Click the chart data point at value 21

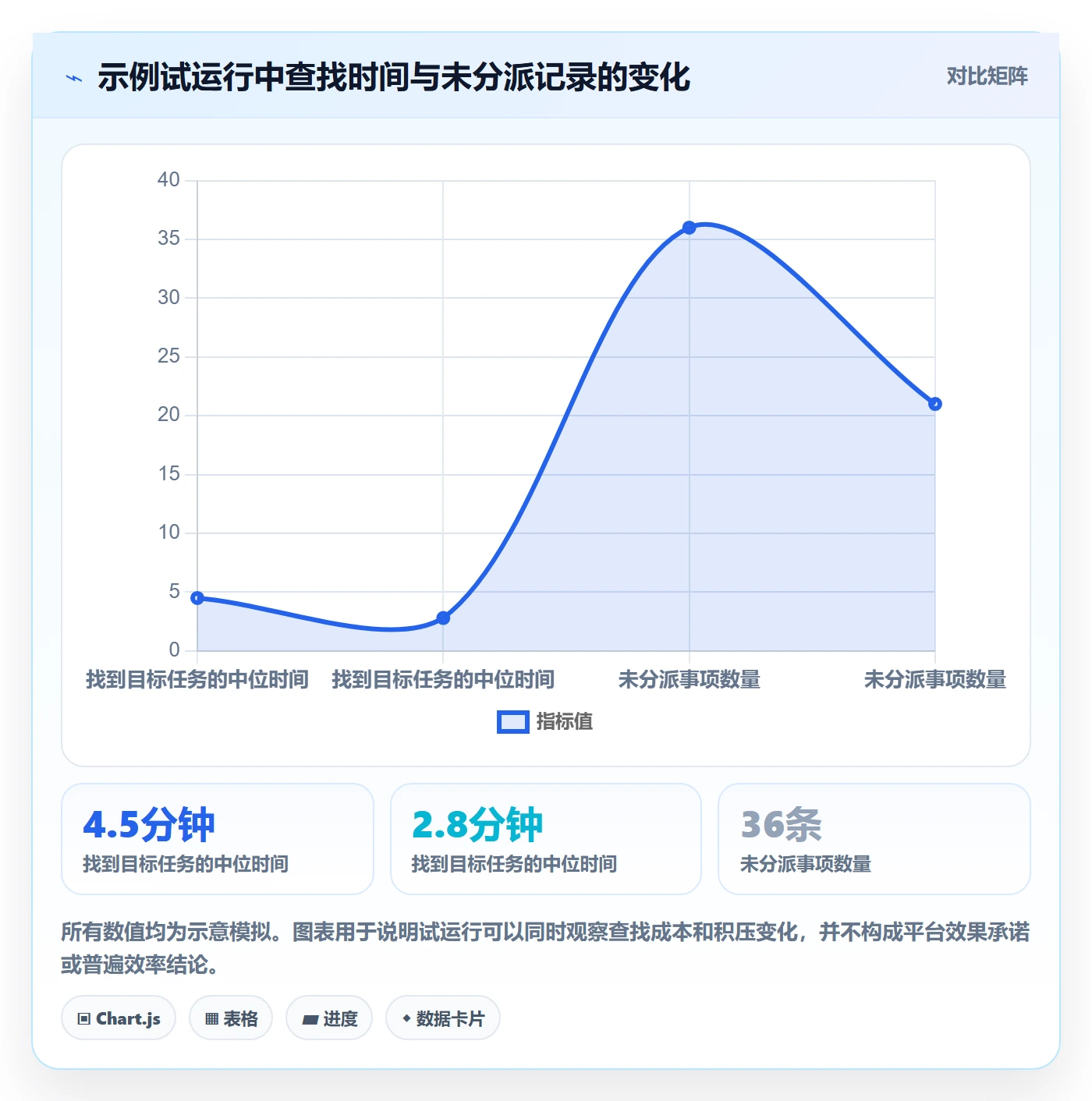(x=935, y=404)
